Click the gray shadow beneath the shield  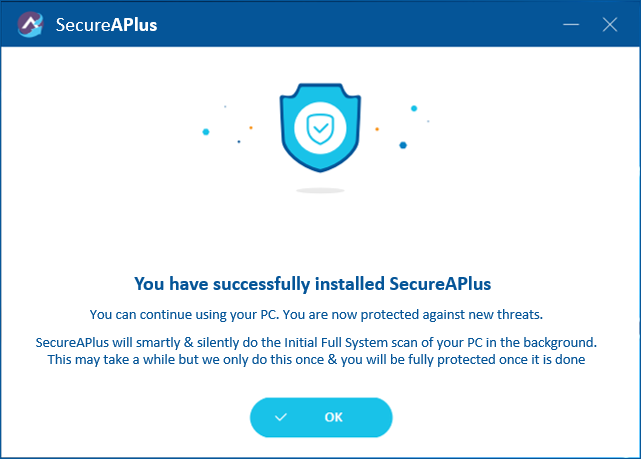[x=320, y=190]
